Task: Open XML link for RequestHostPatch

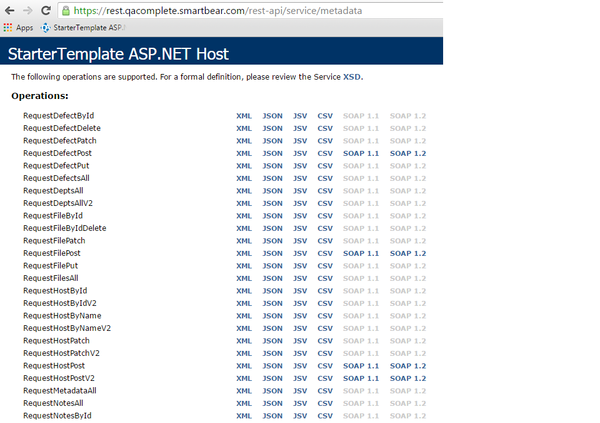Action: coord(244,341)
